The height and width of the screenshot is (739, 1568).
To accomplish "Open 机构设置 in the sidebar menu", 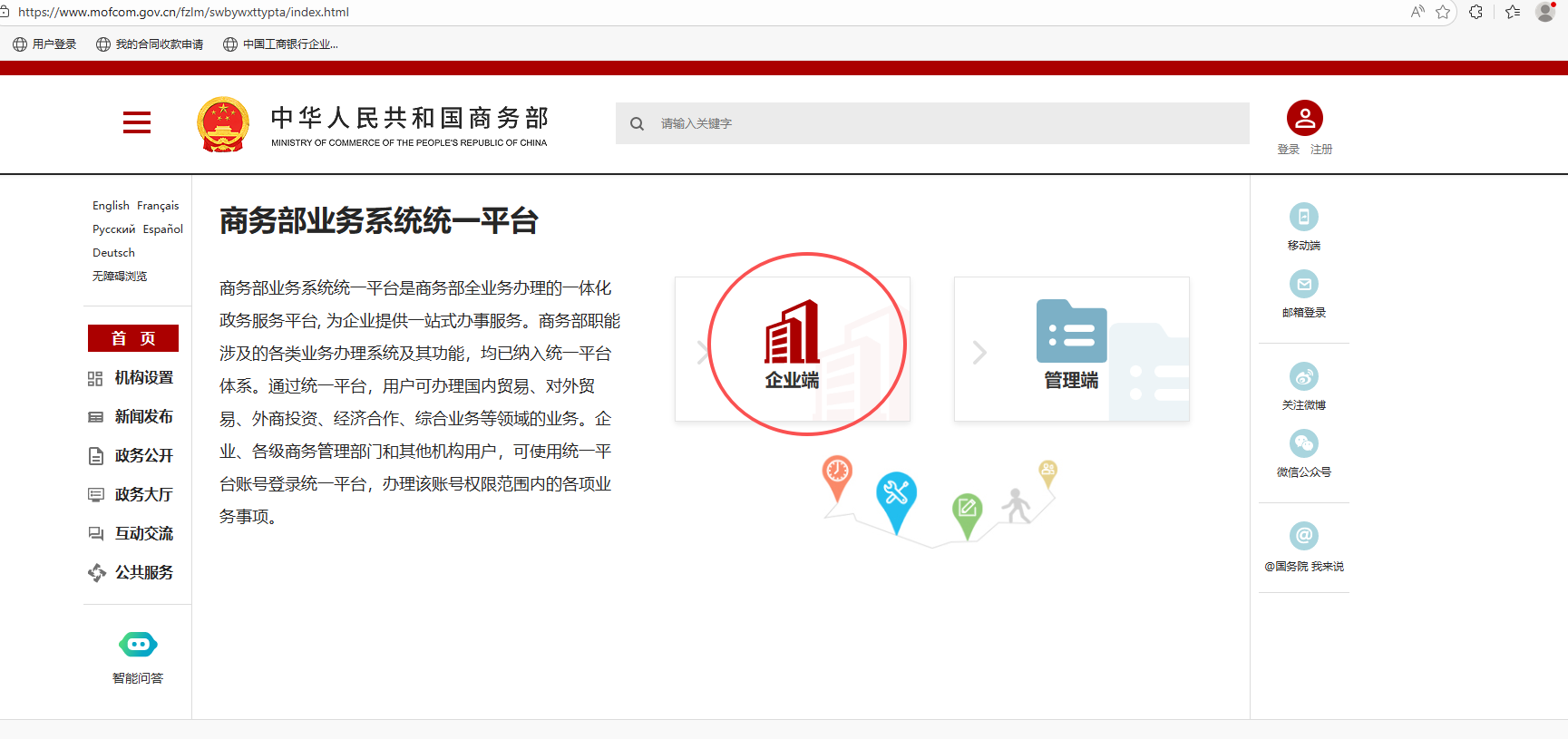I will coord(143,378).
